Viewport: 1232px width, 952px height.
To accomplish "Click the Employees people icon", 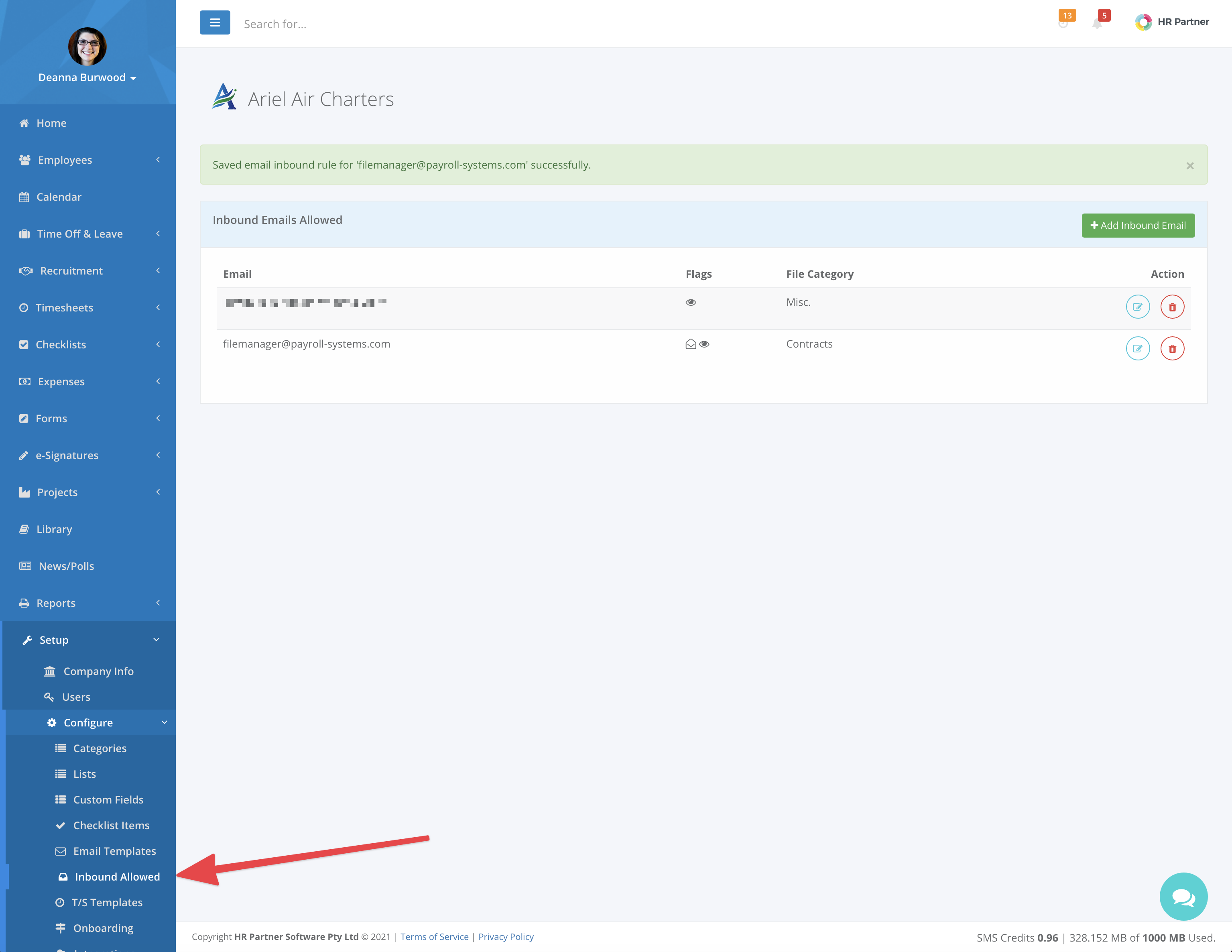I will pyautogui.click(x=25, y=160).
